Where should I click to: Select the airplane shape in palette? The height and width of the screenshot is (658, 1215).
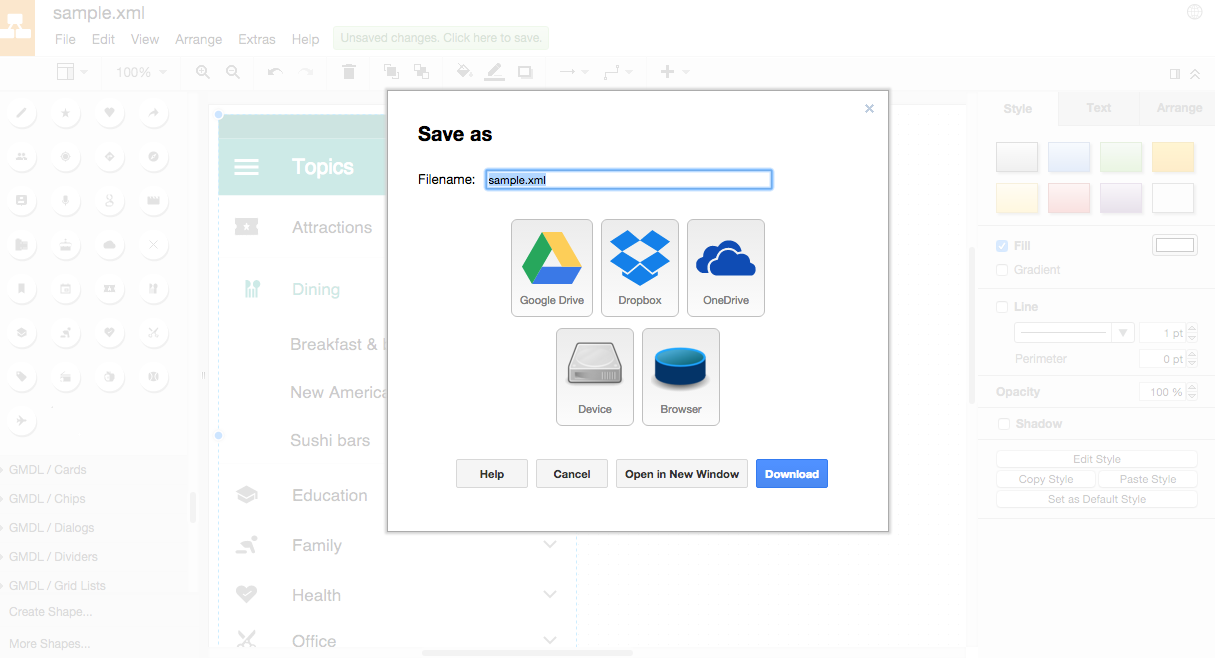[x=22, y=421]
